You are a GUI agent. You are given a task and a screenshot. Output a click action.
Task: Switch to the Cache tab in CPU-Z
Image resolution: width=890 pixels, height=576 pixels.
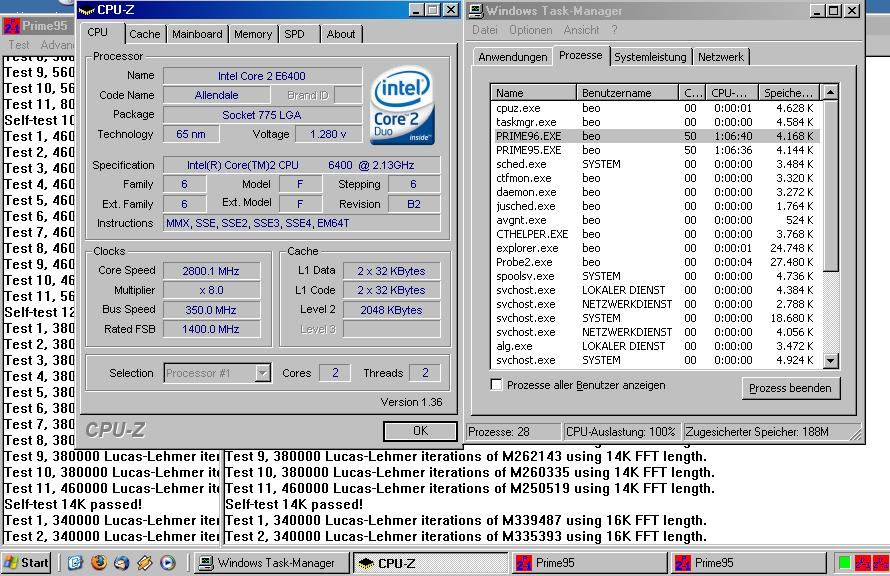point(145,34)
